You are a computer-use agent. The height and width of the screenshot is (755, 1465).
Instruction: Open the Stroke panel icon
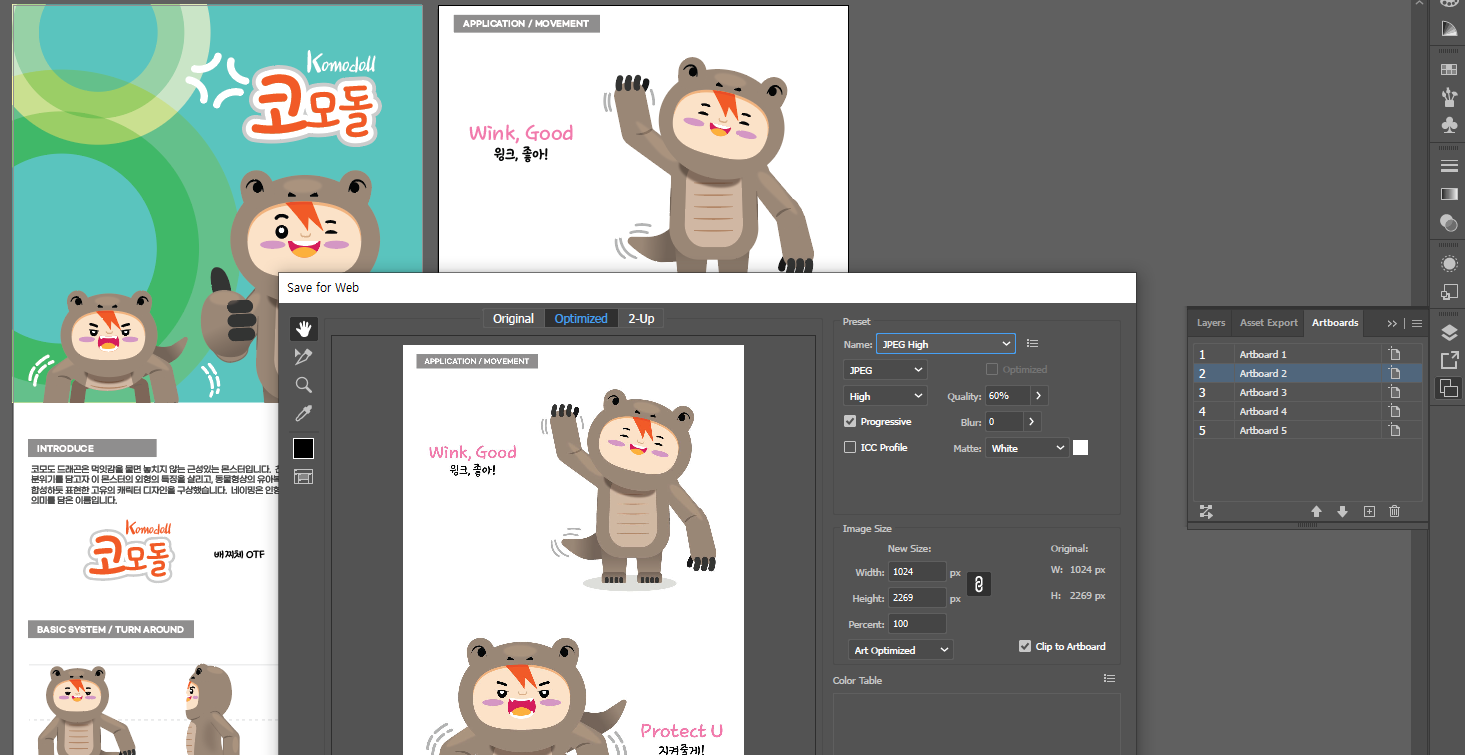1448,165
